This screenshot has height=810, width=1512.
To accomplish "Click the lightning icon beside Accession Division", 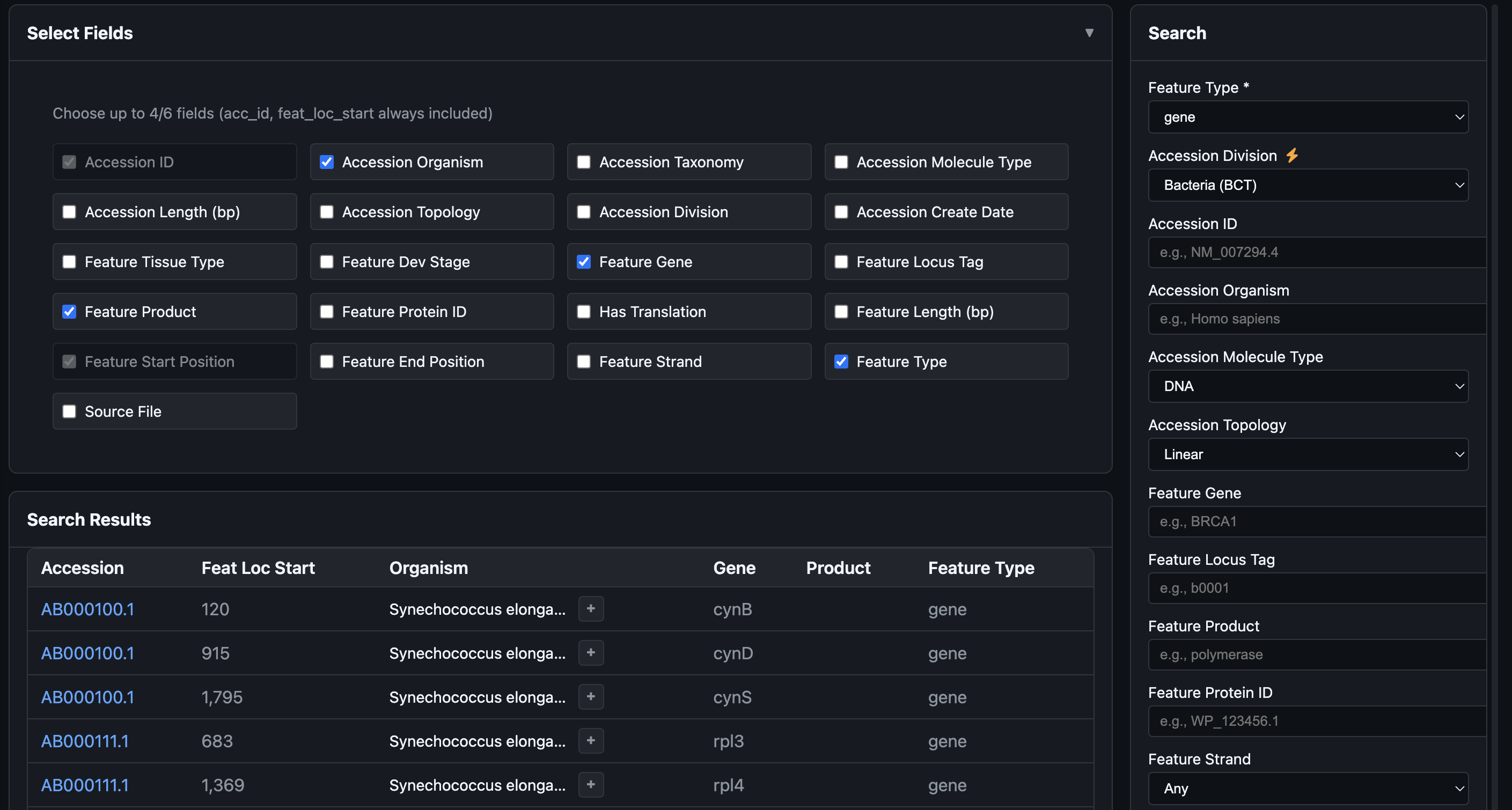I will [x=1292, y=156].
